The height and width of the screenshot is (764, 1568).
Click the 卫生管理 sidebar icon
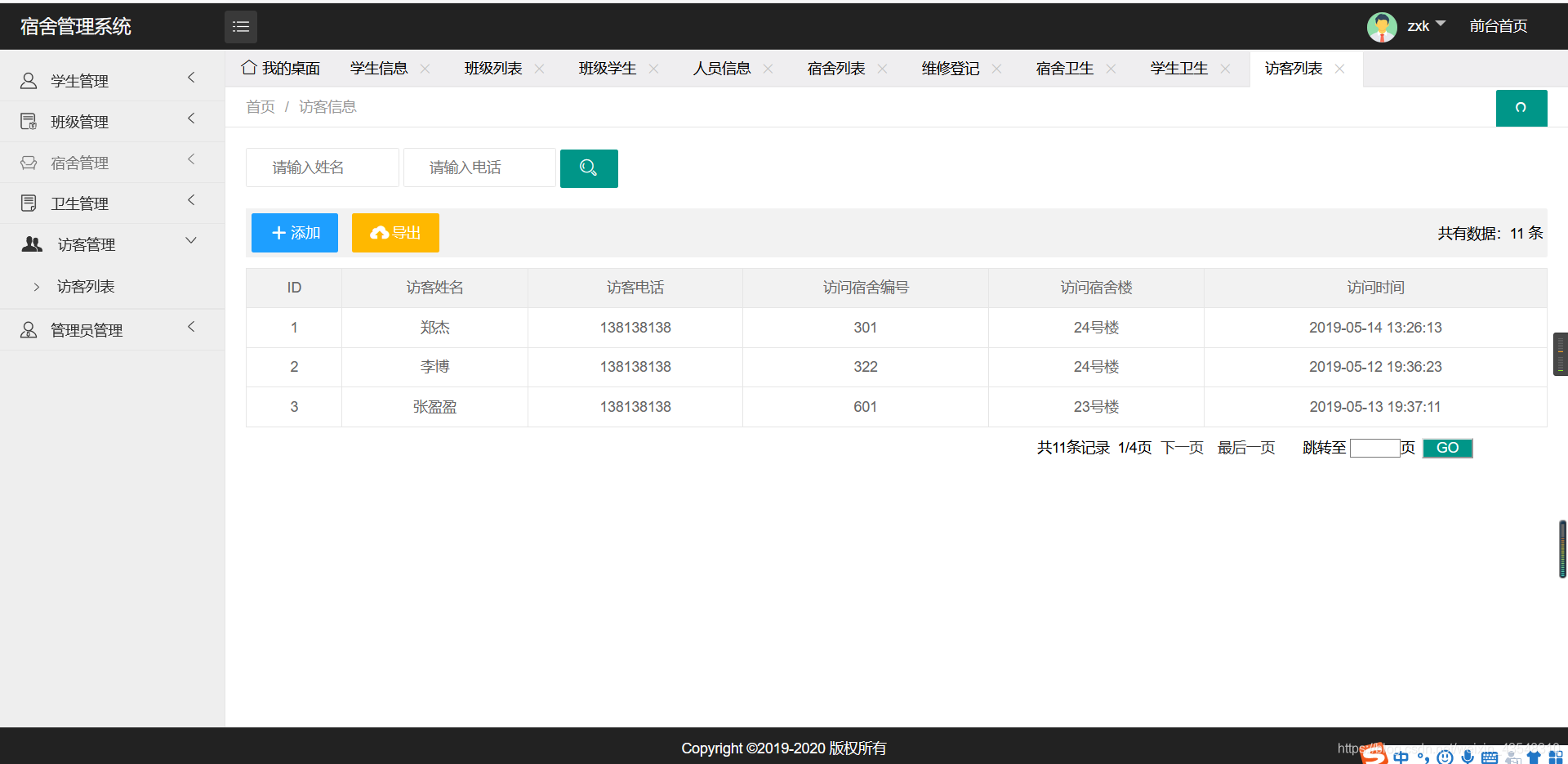tap(29, 203)
